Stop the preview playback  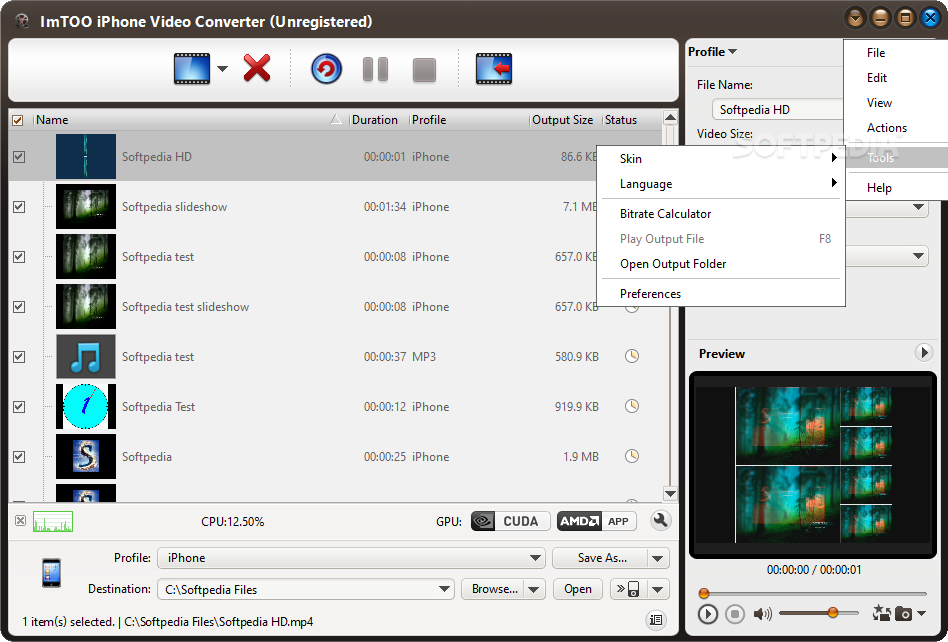point(735,614)
